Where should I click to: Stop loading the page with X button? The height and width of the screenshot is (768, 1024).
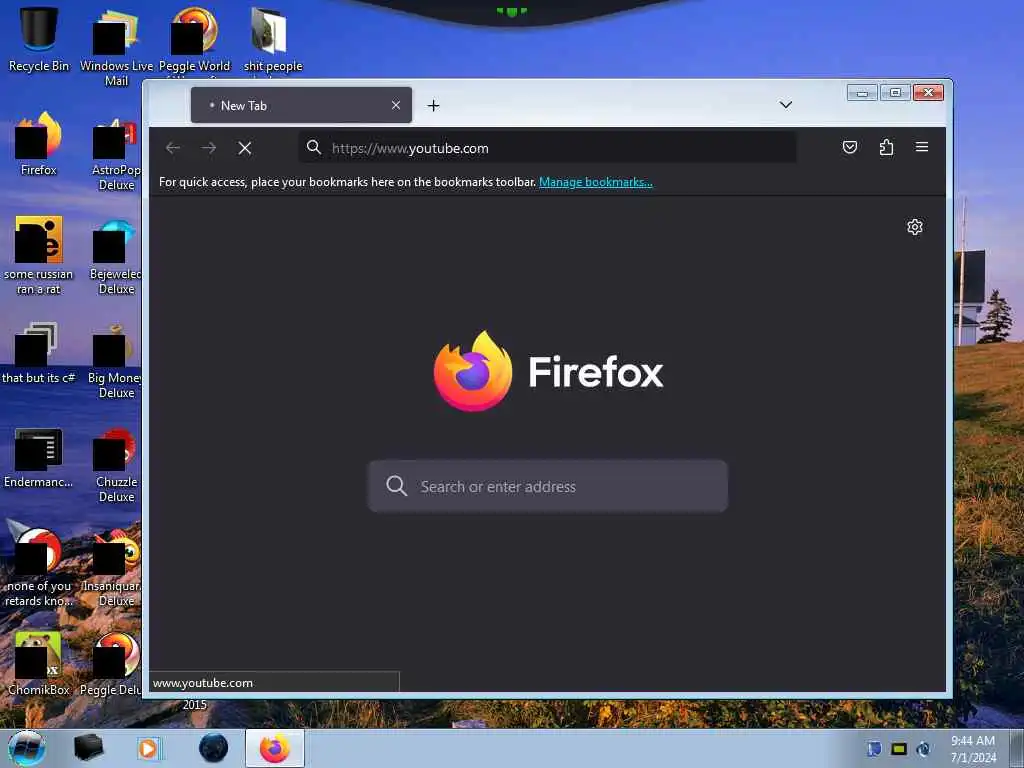tap(245, 148)
